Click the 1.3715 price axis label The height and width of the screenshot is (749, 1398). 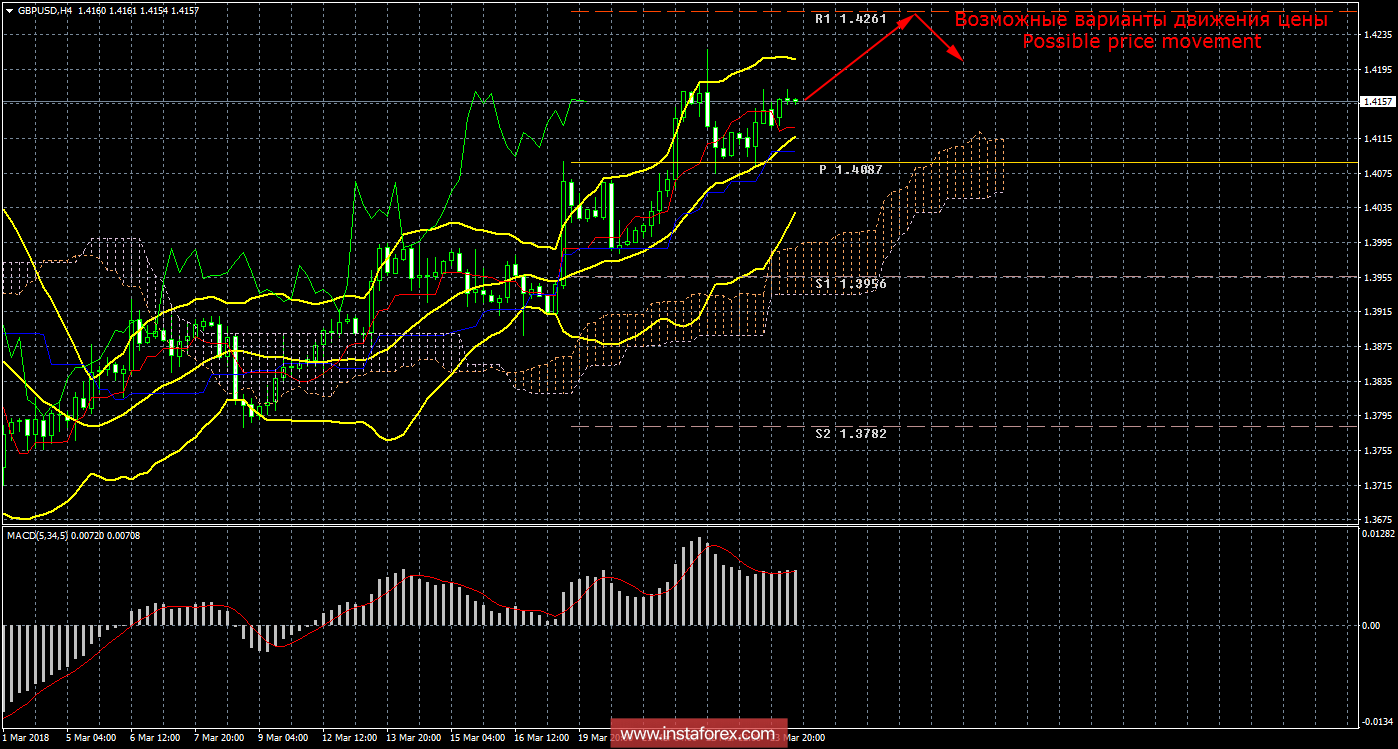pos(1377,486)
